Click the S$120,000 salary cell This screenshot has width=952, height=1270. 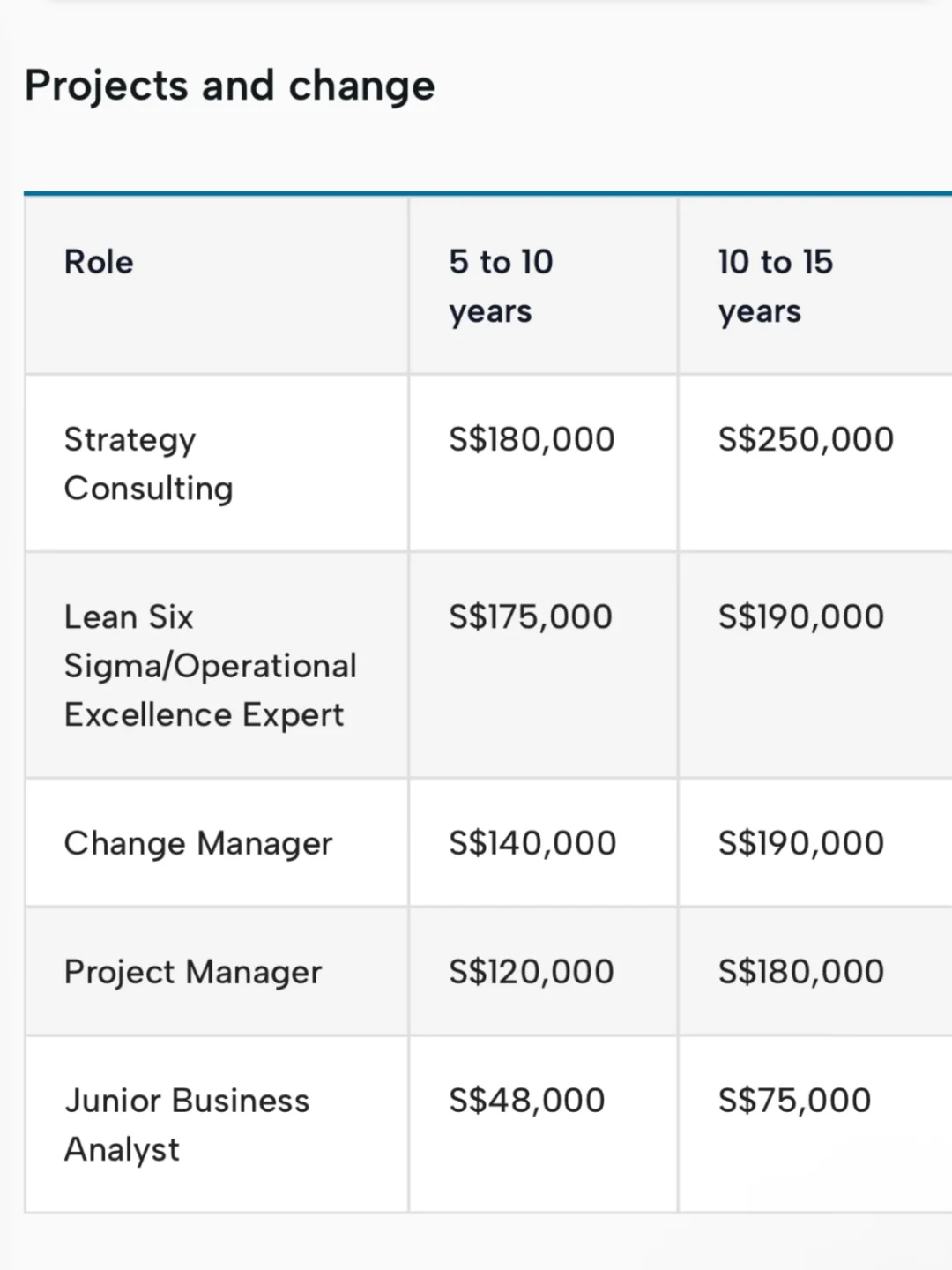532,972
